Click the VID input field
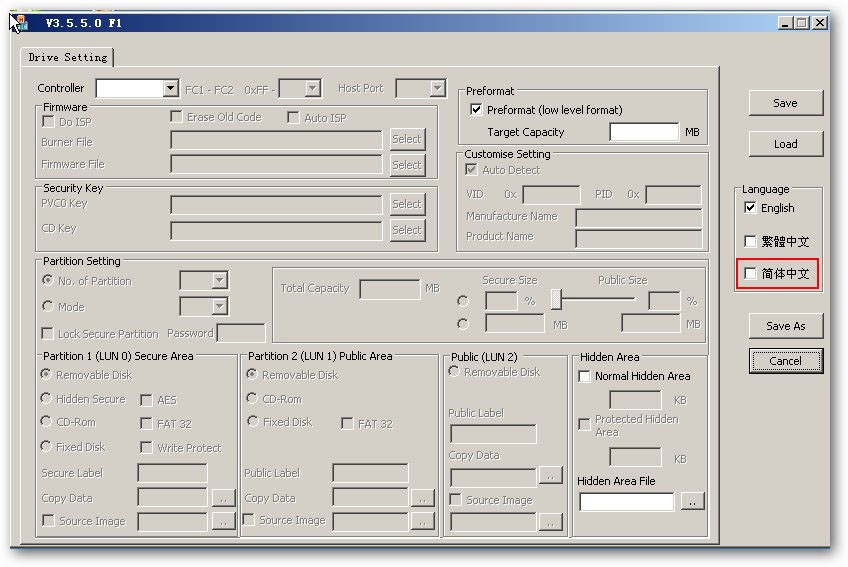Viewport: 848px width, 567px height. pyautogui.click(x=551, y=195)
